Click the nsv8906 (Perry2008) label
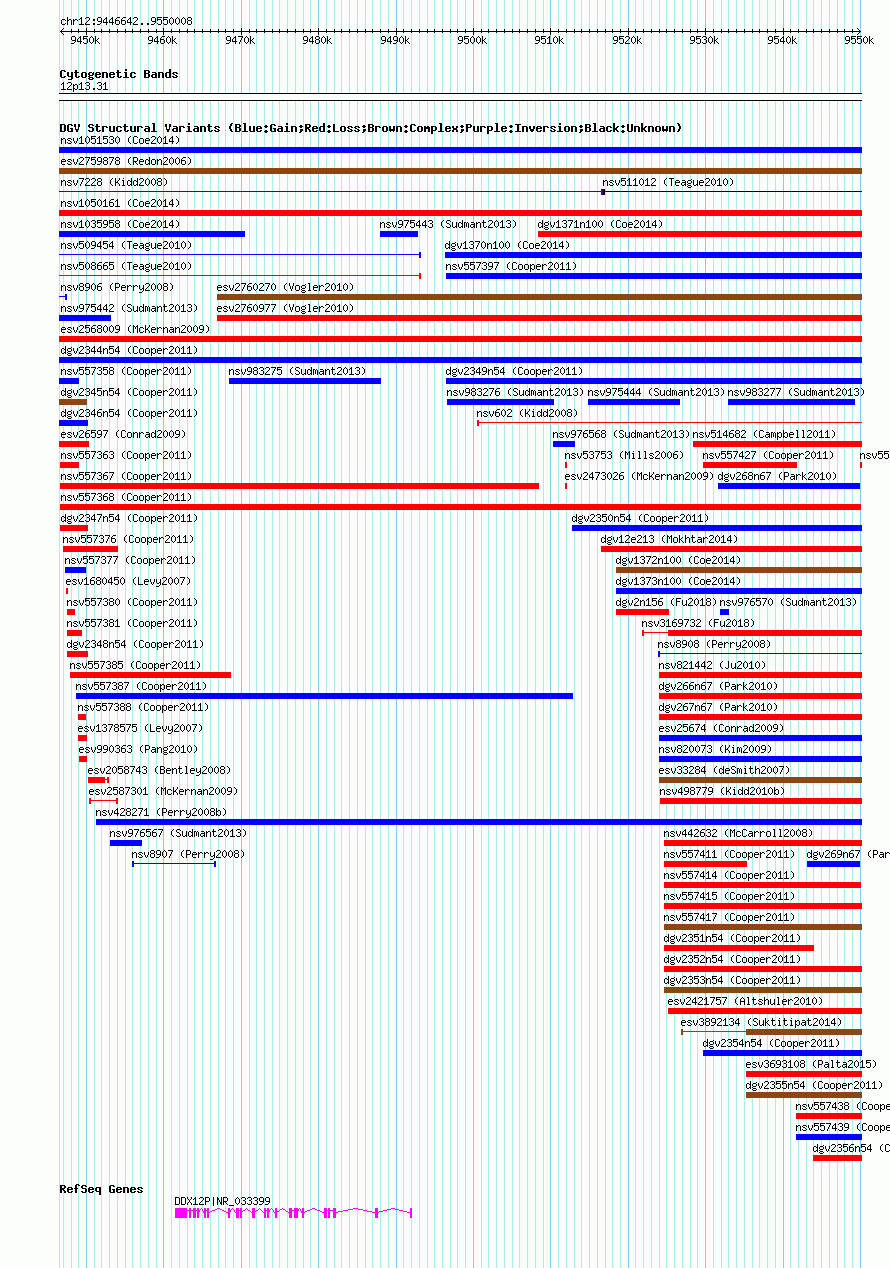The image size is (890, 1268). tap(117, 287)
